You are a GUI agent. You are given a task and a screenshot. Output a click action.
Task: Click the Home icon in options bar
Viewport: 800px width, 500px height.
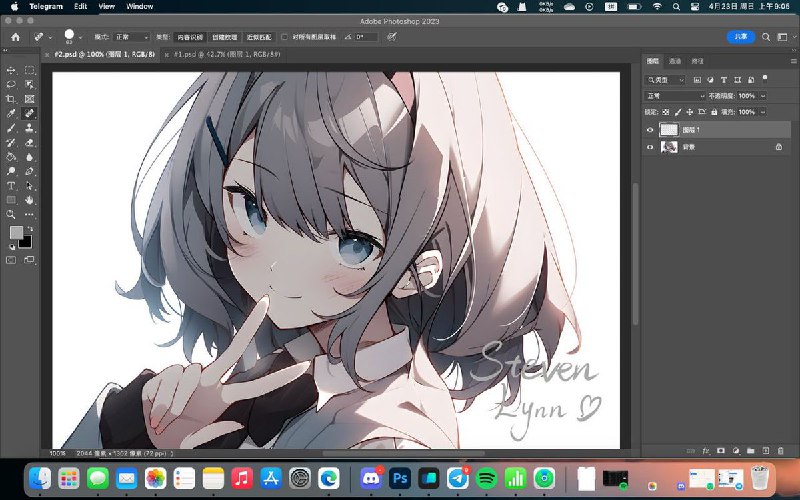[x=15, y=37]
